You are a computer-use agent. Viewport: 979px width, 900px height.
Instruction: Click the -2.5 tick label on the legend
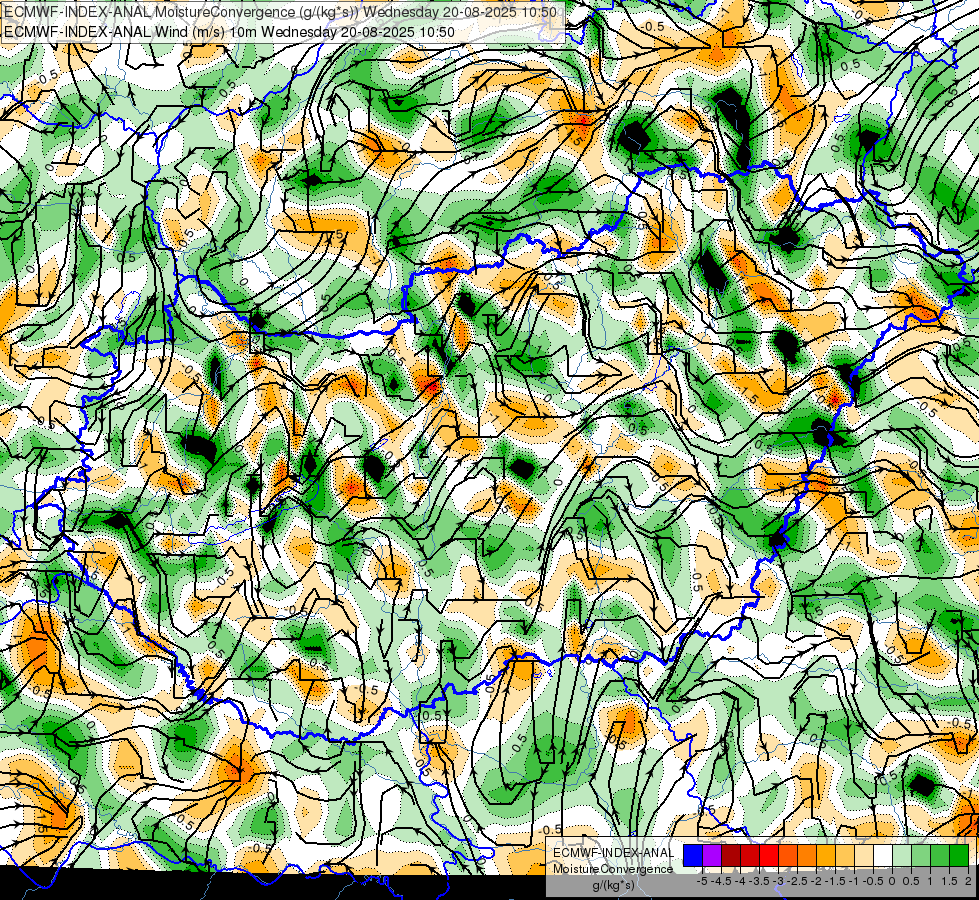point(797,881)
